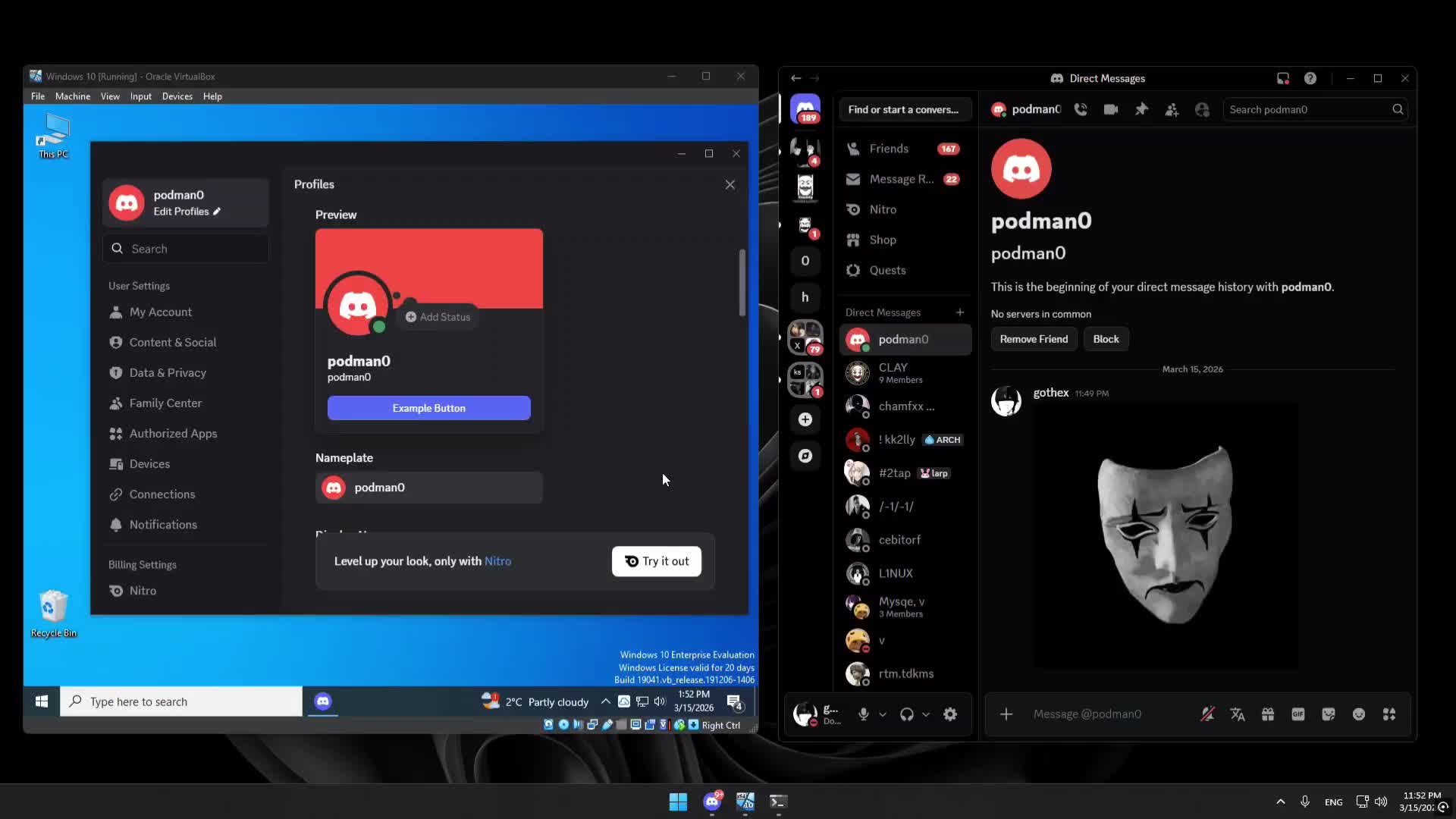Image resolution: width=1456 pixels, height=819 pixels.
Task: Open the gift picker icon
Action: point(1268,714)
